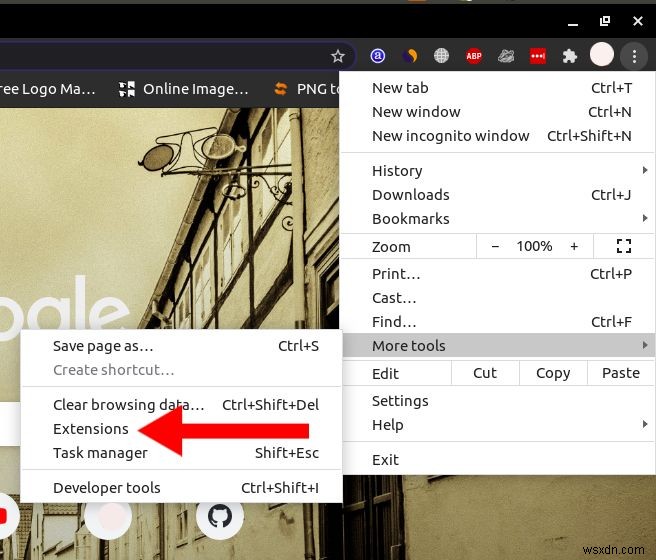Bookmark this page with the star icon
This screenshot has height=560, width=656.
(x=338, y=56)
